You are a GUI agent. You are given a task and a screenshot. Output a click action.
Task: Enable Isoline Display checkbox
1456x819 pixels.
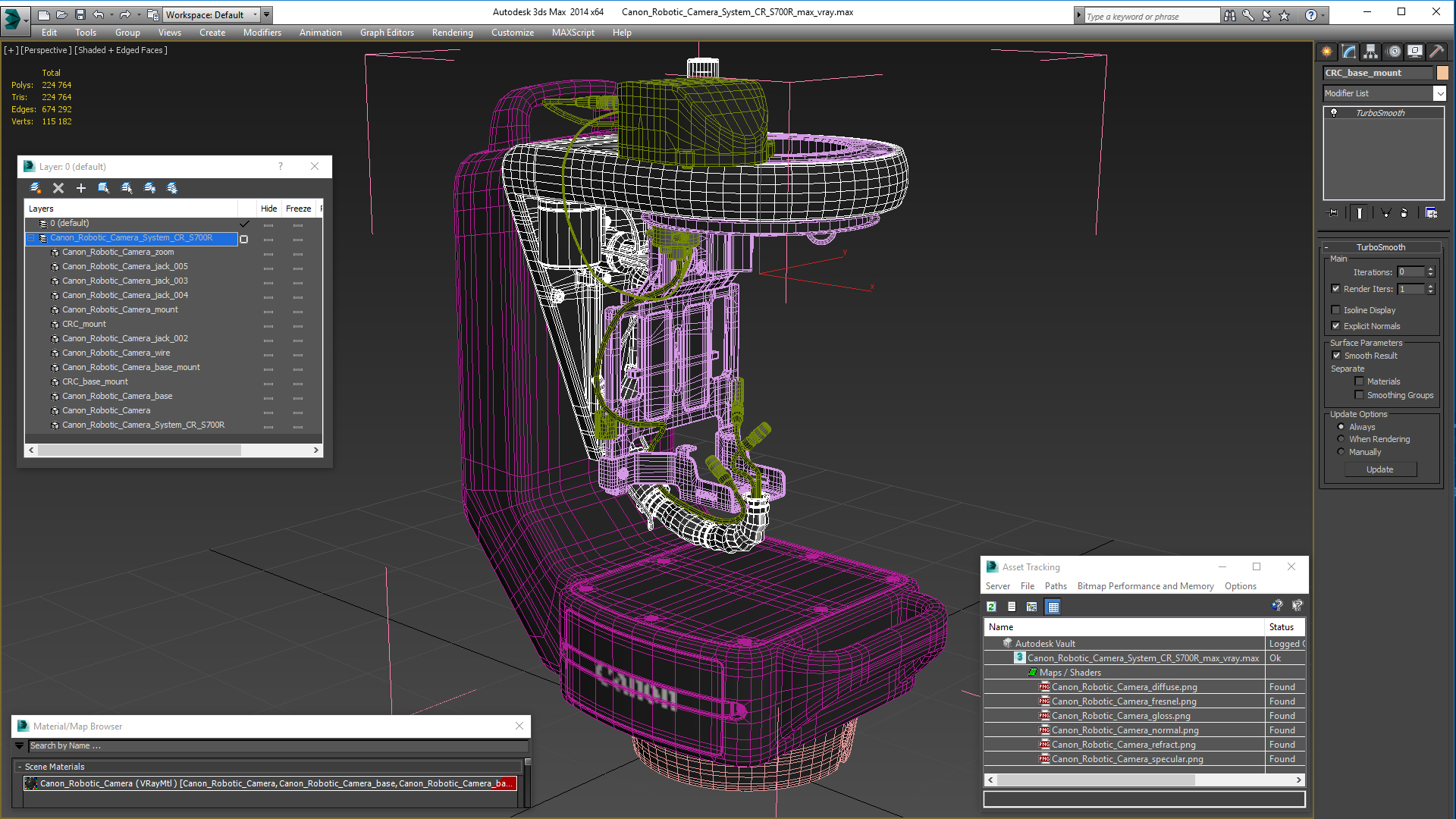(1336, 310)
